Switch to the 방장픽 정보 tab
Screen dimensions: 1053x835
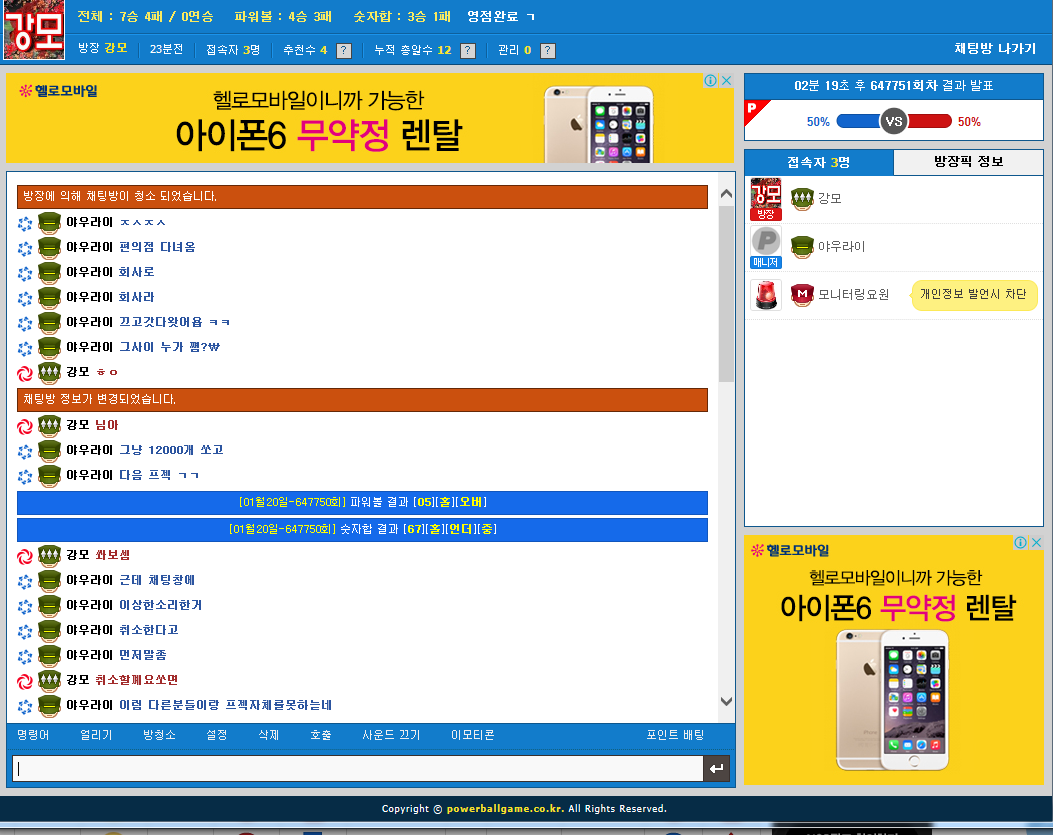[969, 162]
